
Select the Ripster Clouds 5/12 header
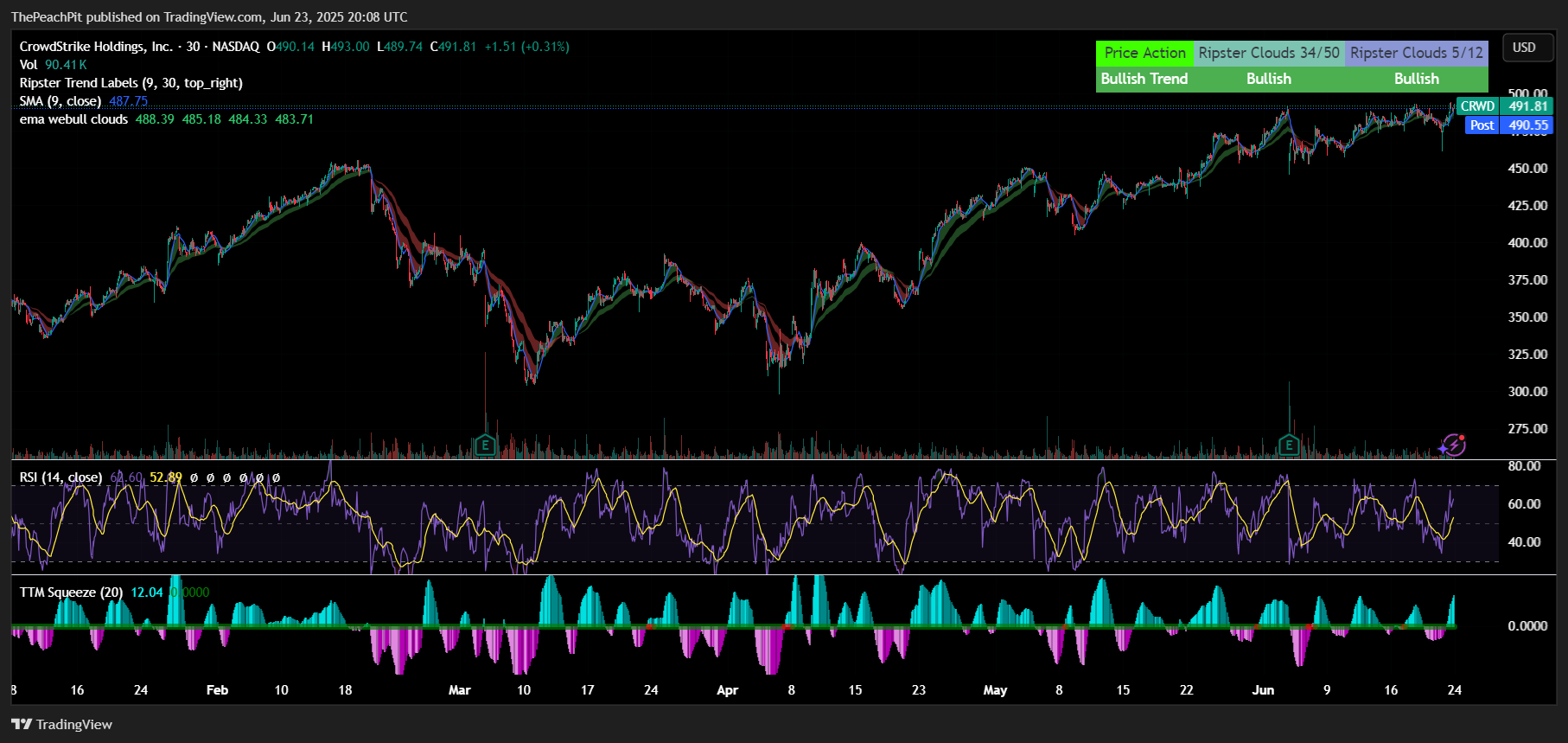pyautogui.click(x=1417, y=53)
